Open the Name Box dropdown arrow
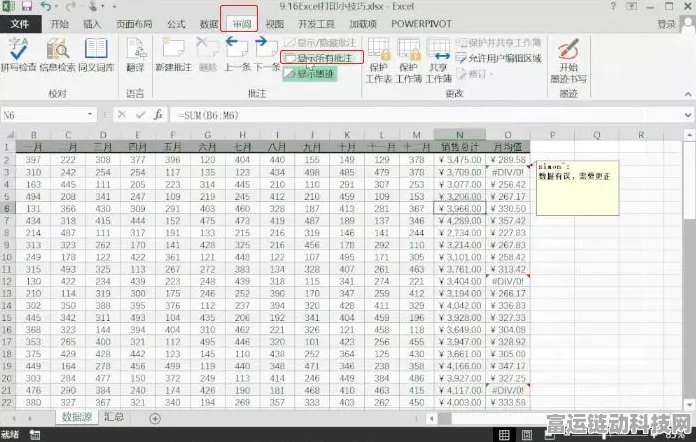 point(90,114)
